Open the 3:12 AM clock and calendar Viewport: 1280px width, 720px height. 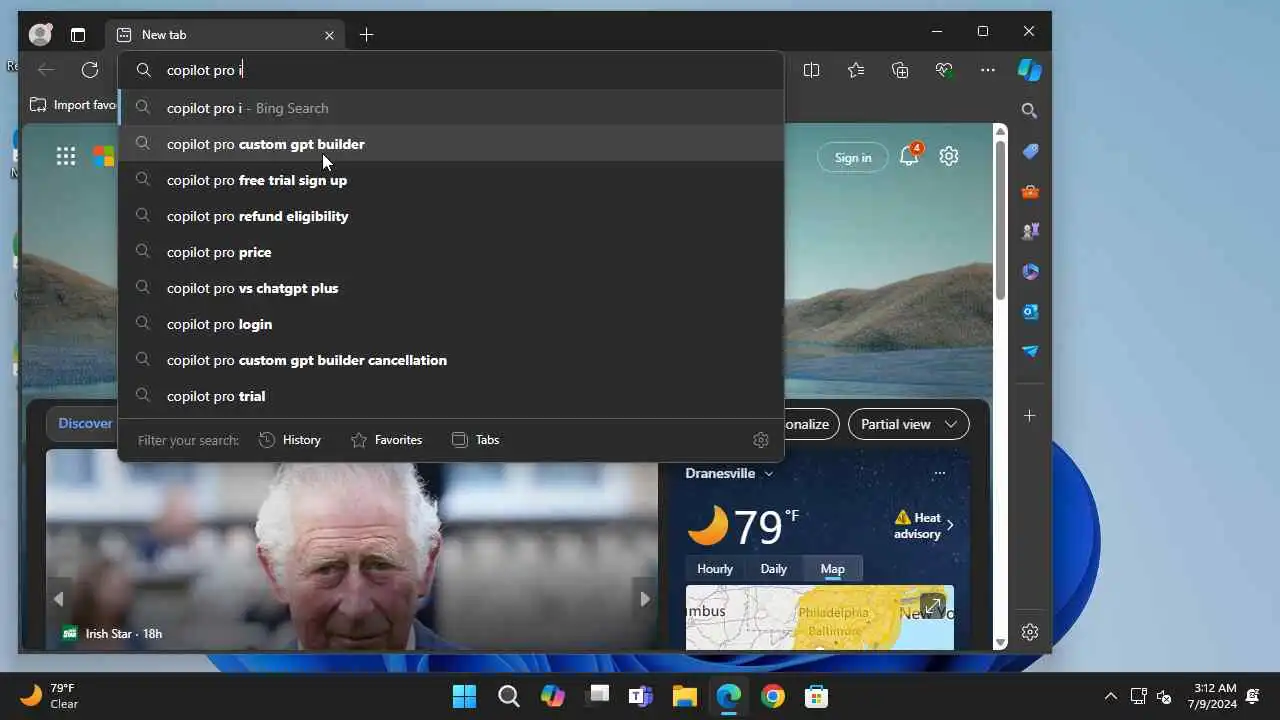[1214, 696]
